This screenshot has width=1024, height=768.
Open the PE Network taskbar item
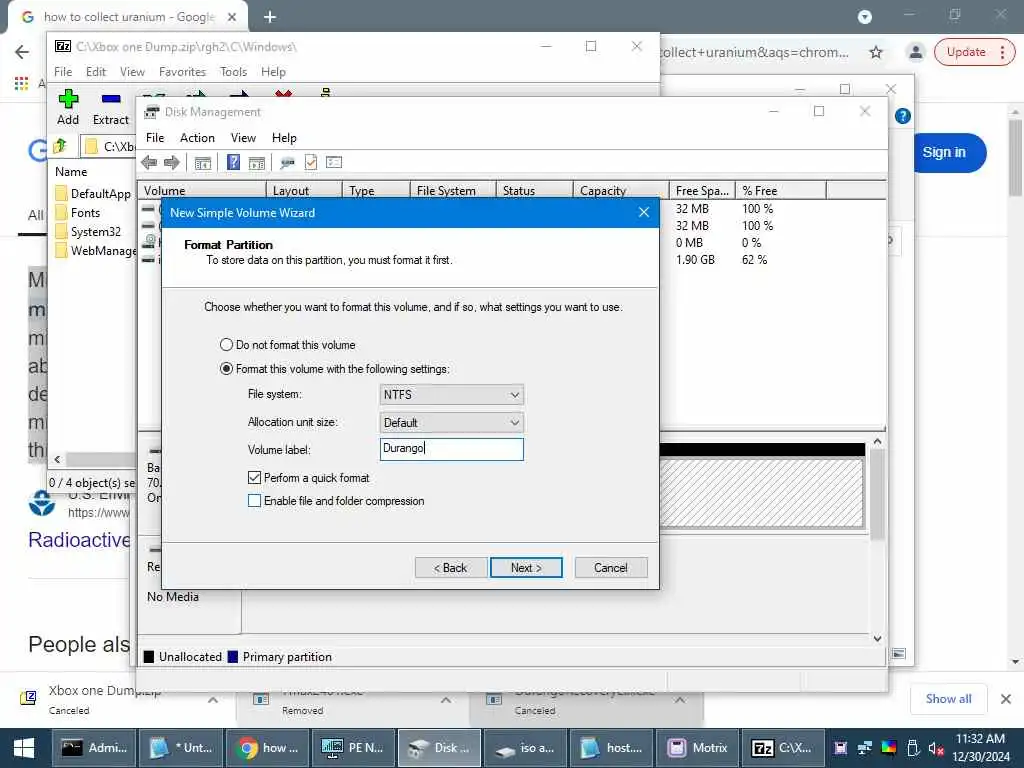pos(353,748)
